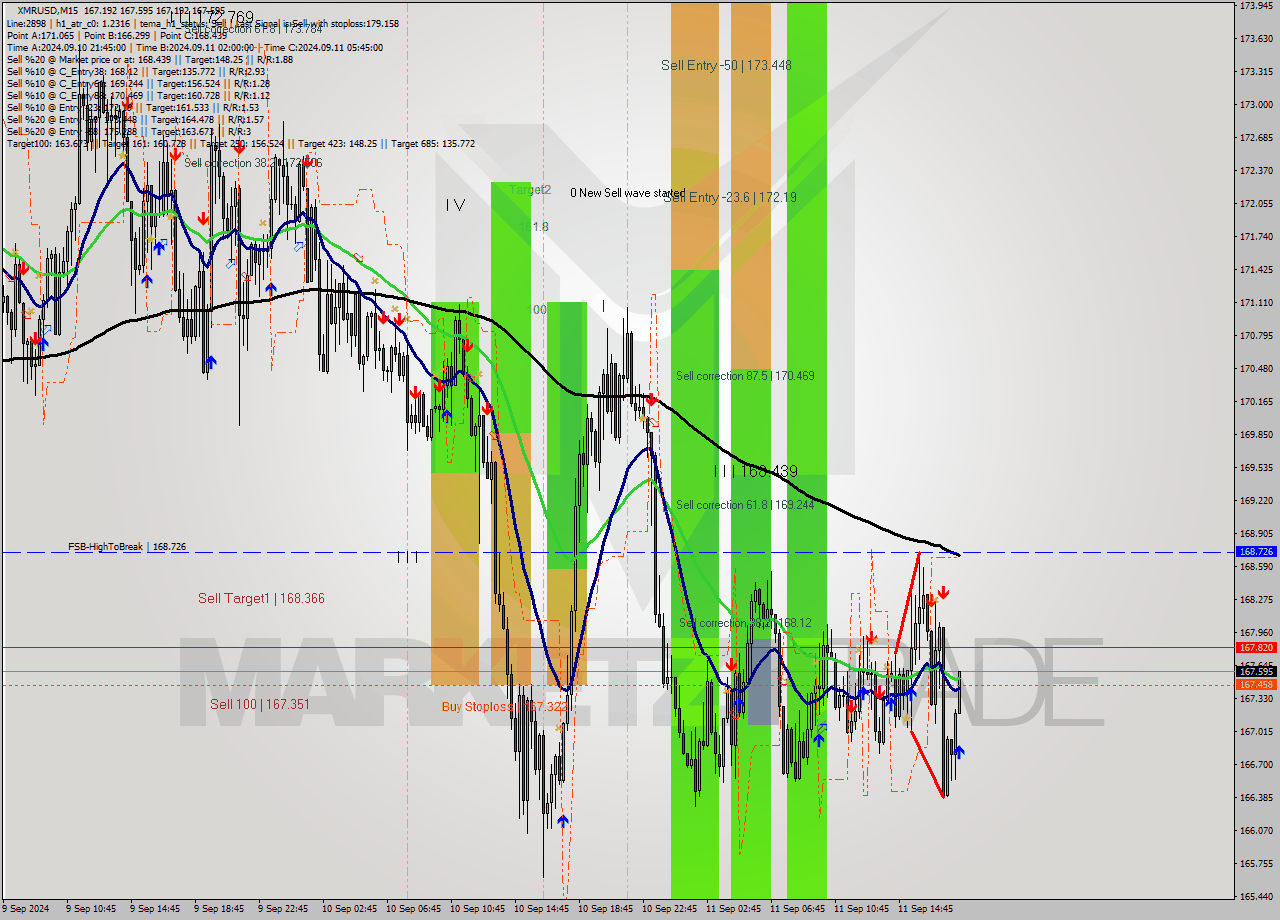Click the red 167.820 price tag on axis

(x=1256, y=647)
